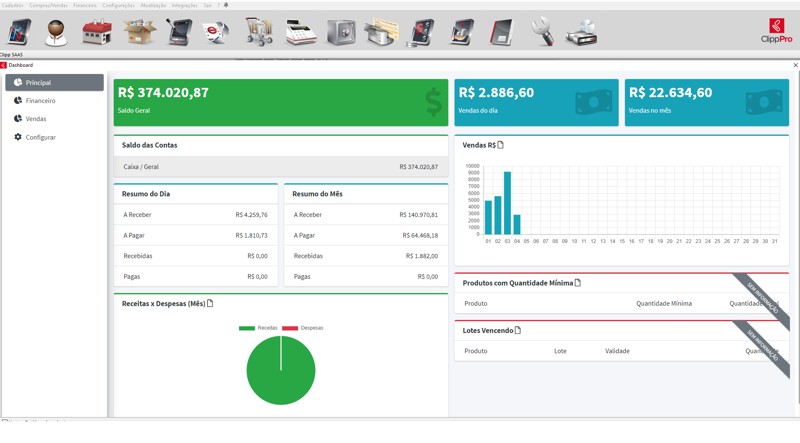Open the Integrações menu

tap(185, 5)
